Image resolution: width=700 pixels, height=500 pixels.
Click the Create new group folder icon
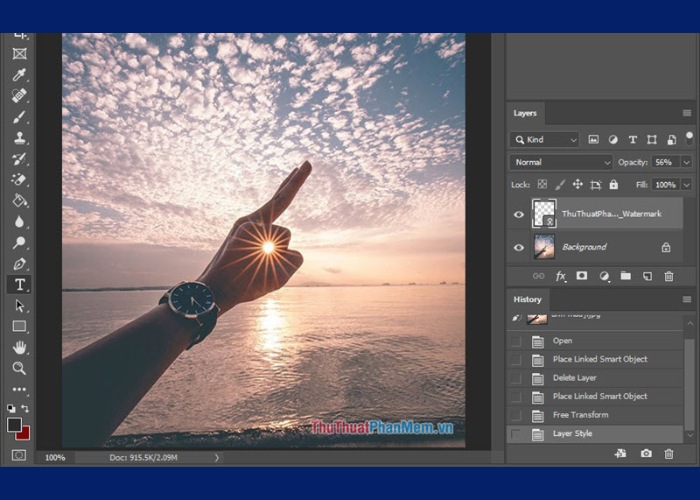[626, 276]
